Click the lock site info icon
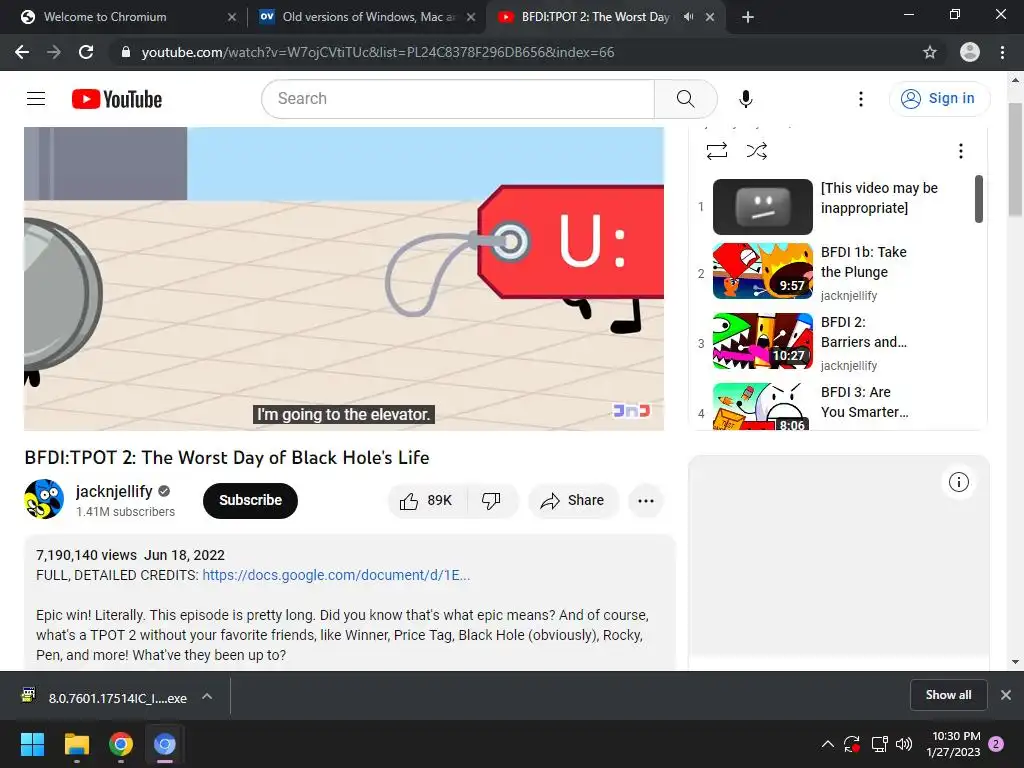1024x768 pixels. click(126, 52)
